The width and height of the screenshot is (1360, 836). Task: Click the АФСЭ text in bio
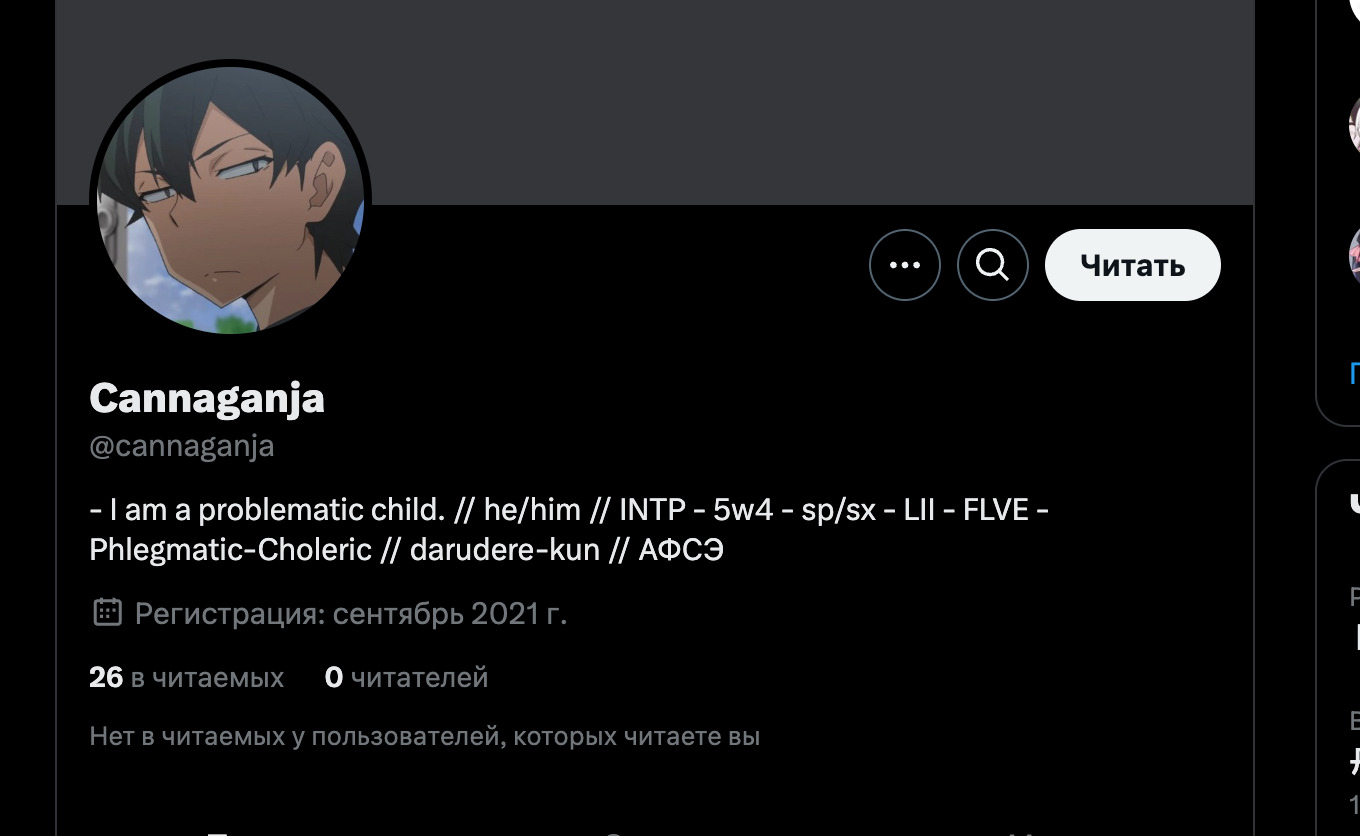click(x=680, y=549)
